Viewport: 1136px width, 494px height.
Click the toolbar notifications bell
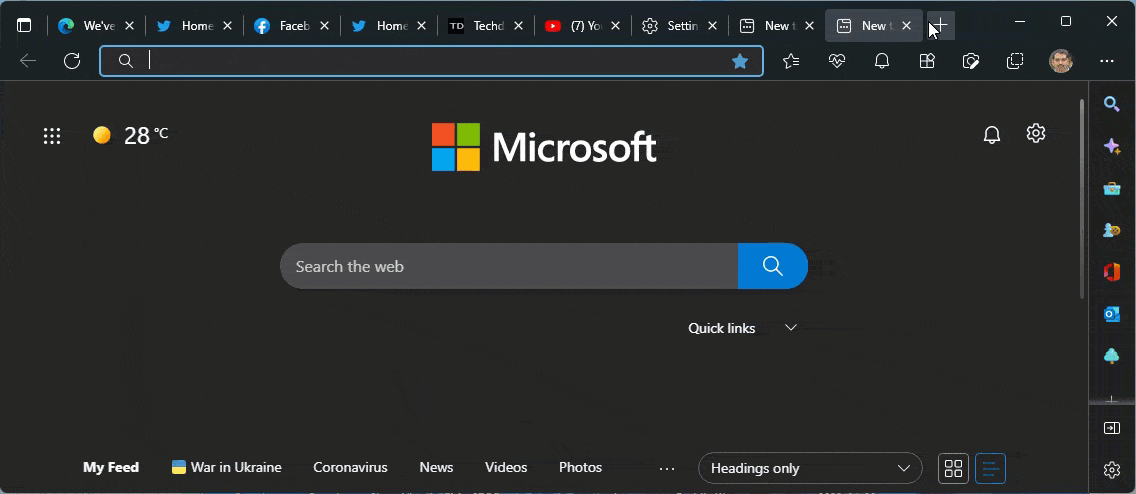(x=882, y=62)
